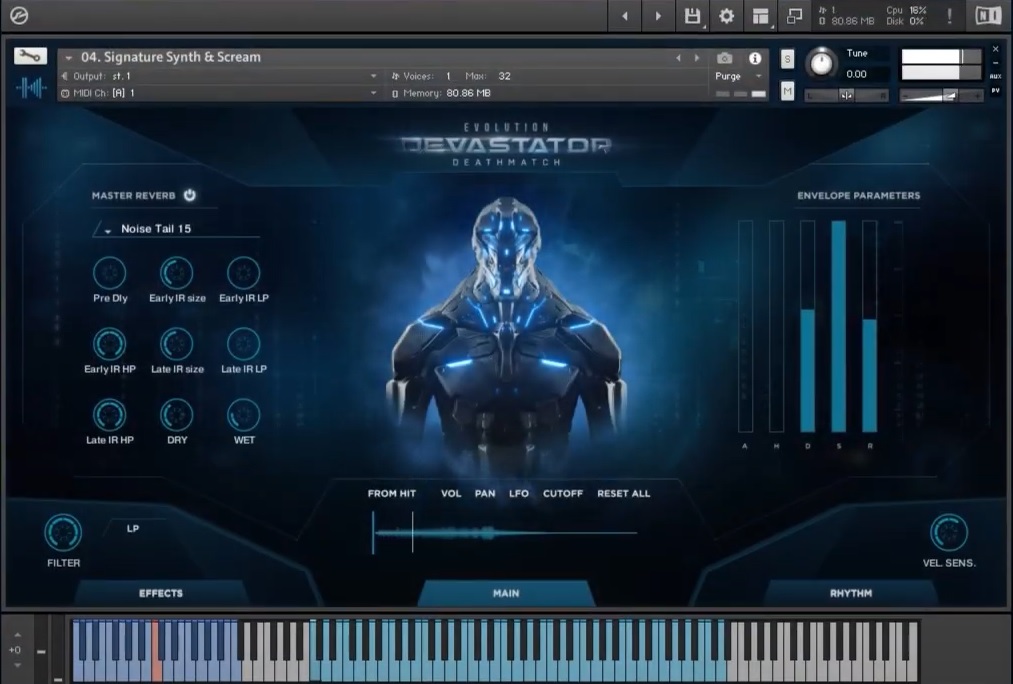
Task: Click the Early IR HP knob
Action: (x=110, y=344)
